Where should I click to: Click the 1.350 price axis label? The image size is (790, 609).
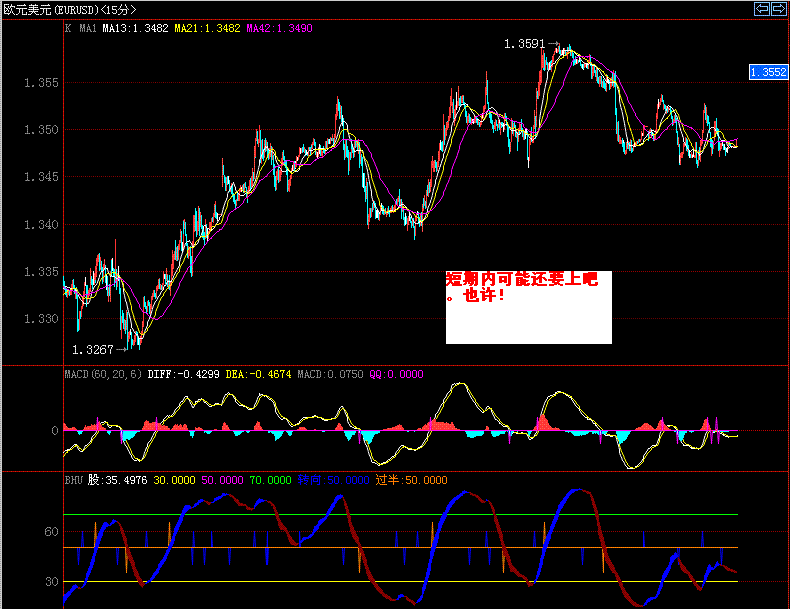coord(41,130)
